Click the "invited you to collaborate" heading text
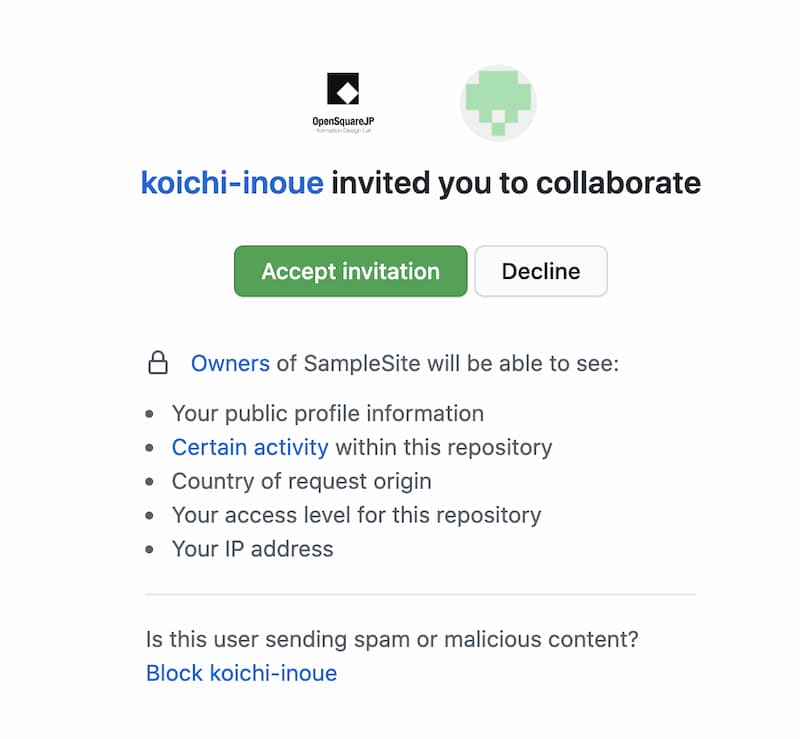800x739 pixels. [x=516, y=184]
